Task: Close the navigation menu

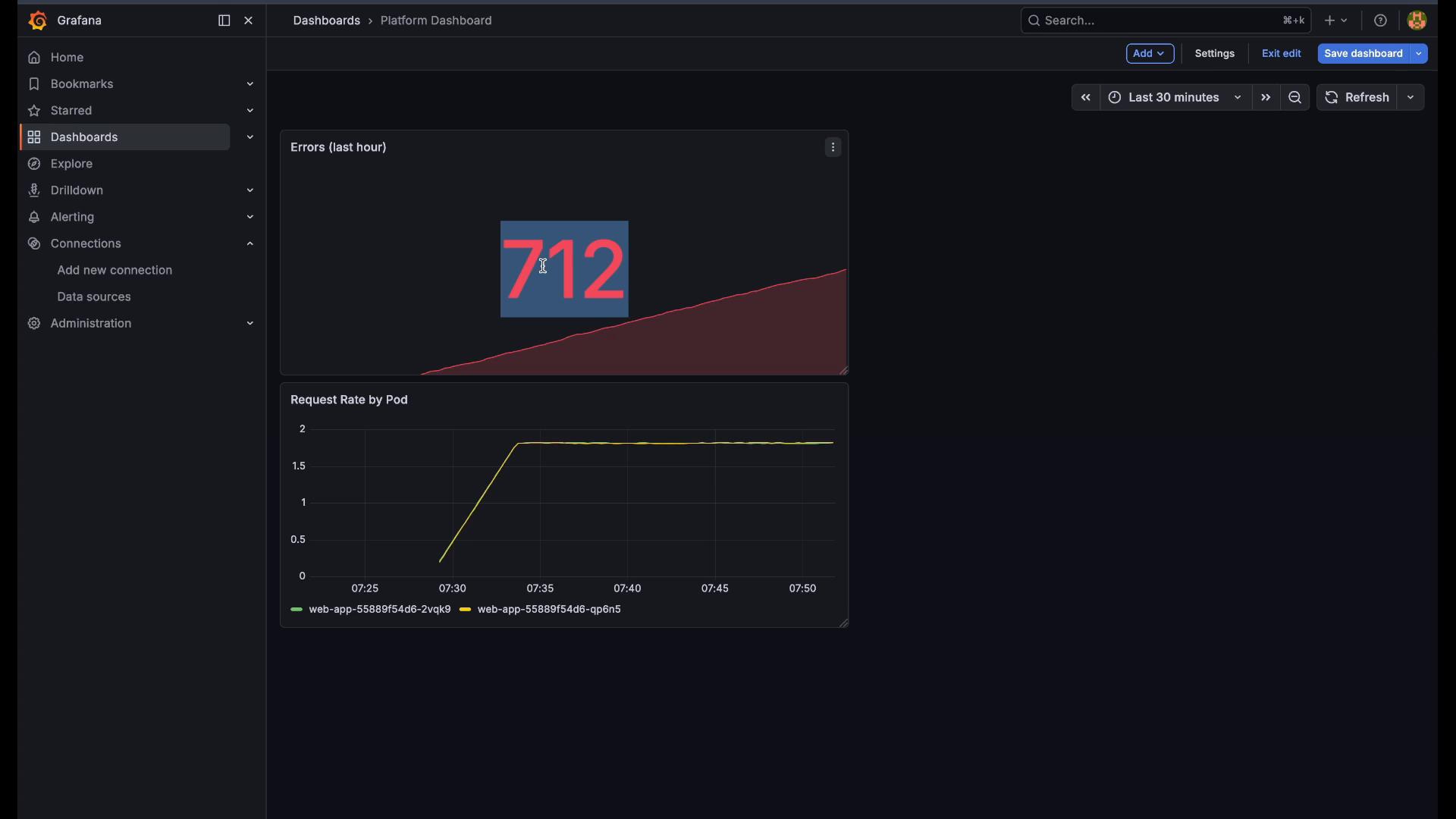Action: click(x=248, y=20)
